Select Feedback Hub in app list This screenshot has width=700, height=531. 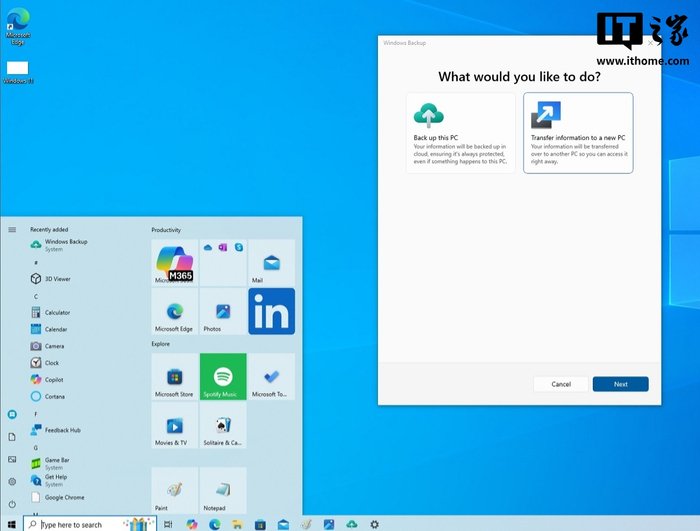pos(62,430)
